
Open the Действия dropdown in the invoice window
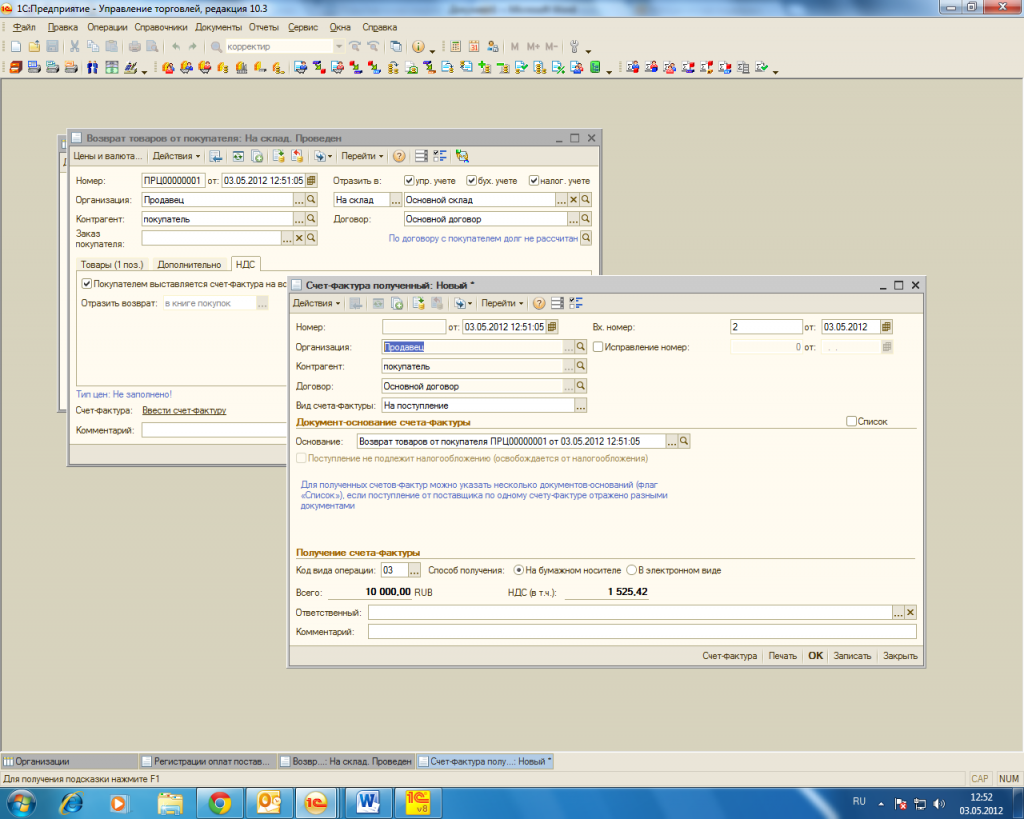click(x=316, y=303)
